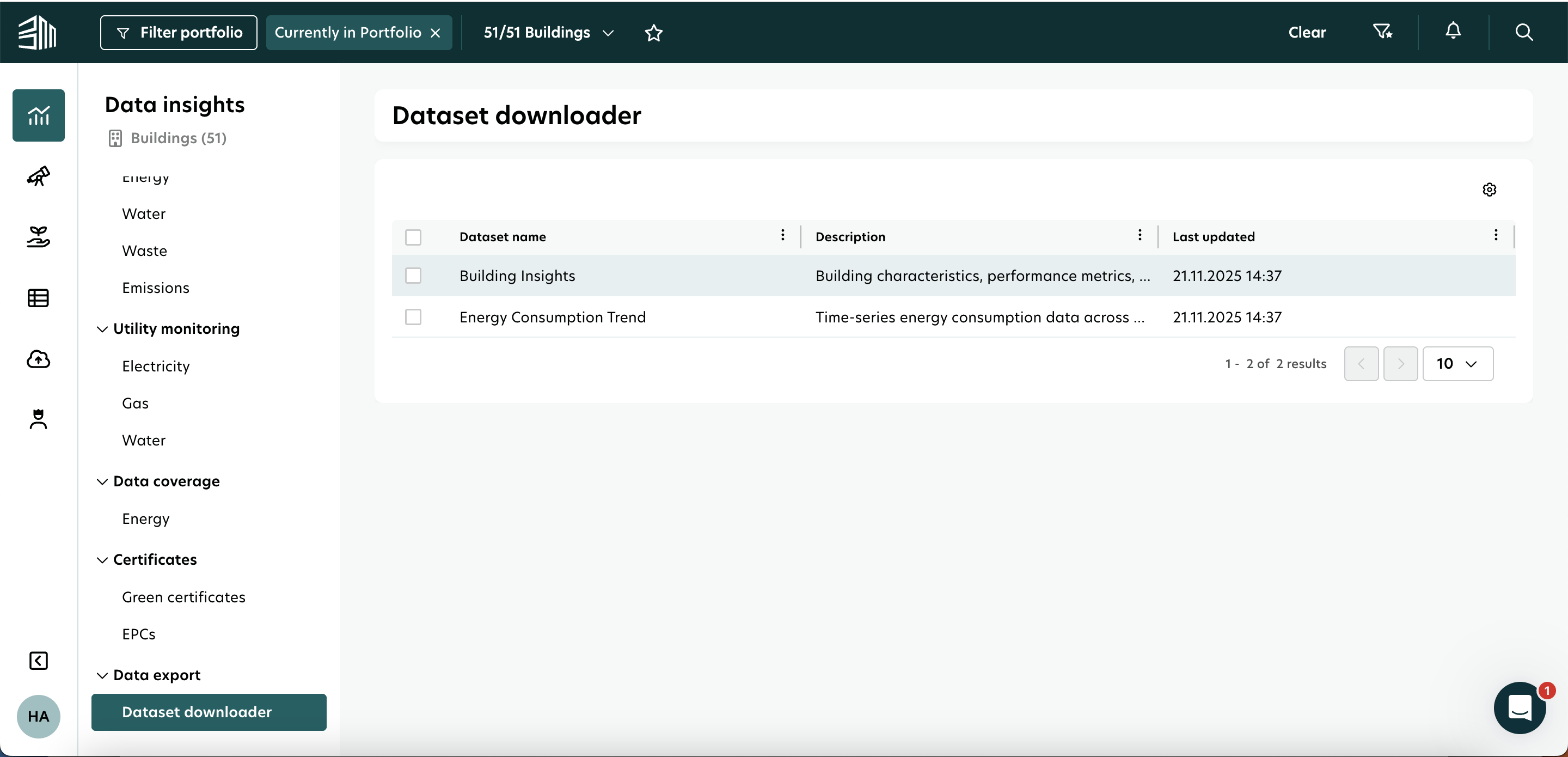Check the Energy Consumption Trend row

coord(413,316)
